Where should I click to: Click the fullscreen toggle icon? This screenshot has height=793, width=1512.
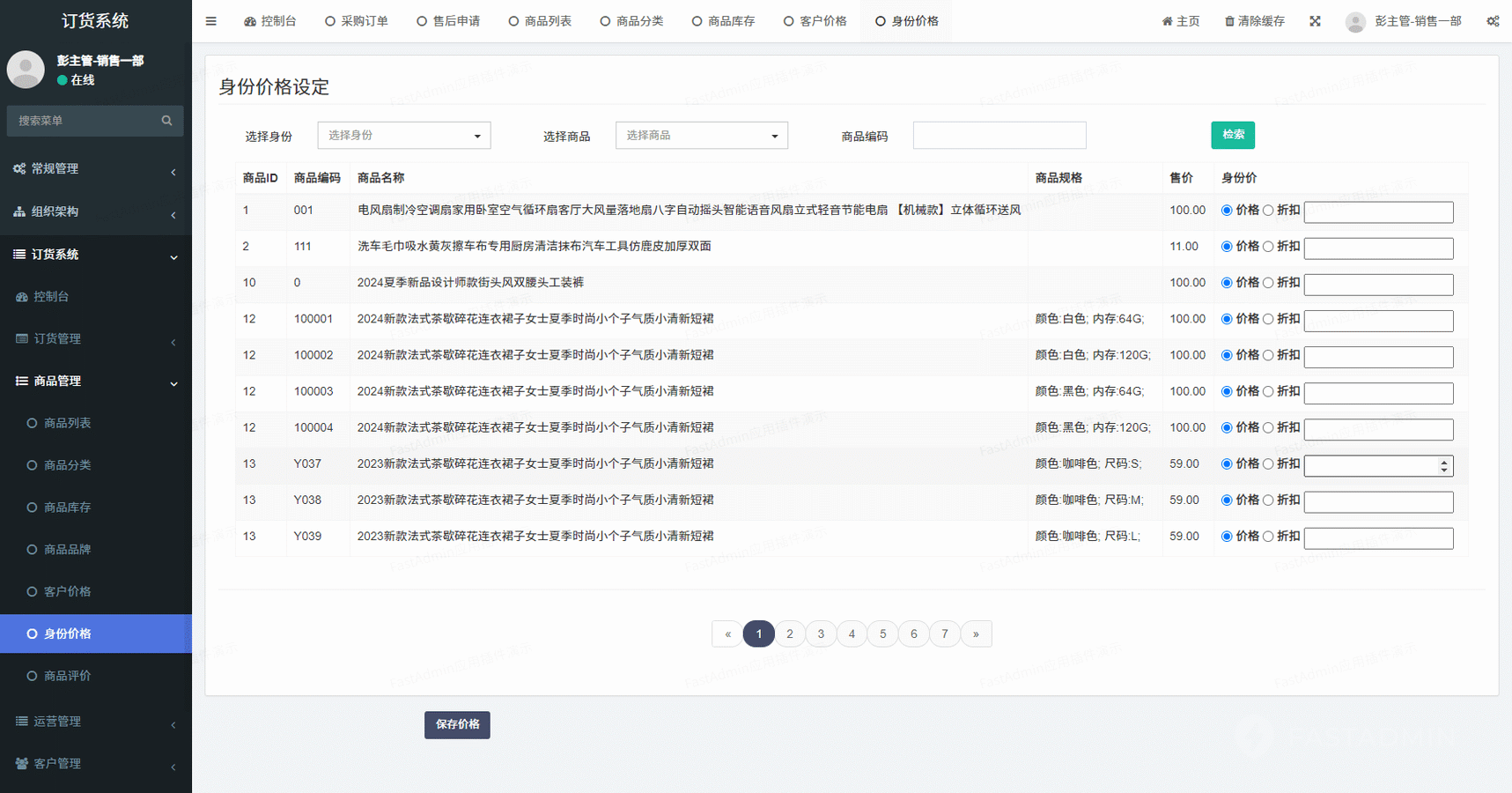point(1315,21)
